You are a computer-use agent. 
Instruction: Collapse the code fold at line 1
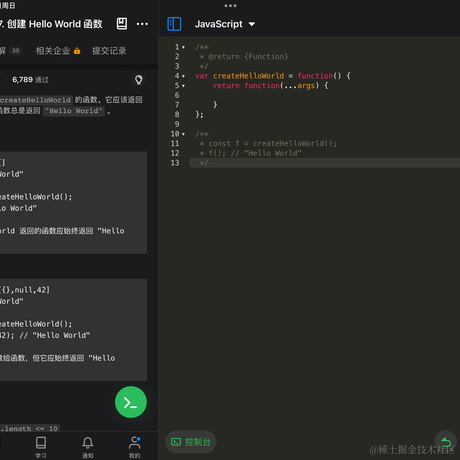pos(183,47)
